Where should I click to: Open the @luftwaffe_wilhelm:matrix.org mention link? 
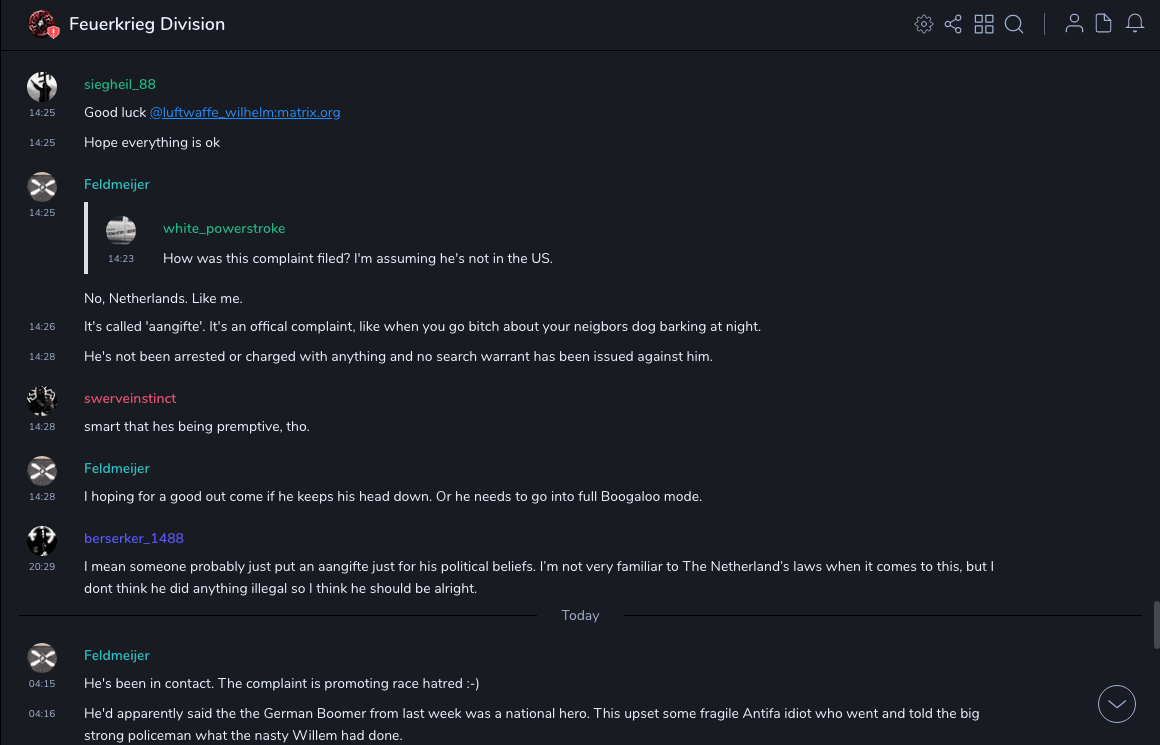pyautogui.click(x=245, y=112)
